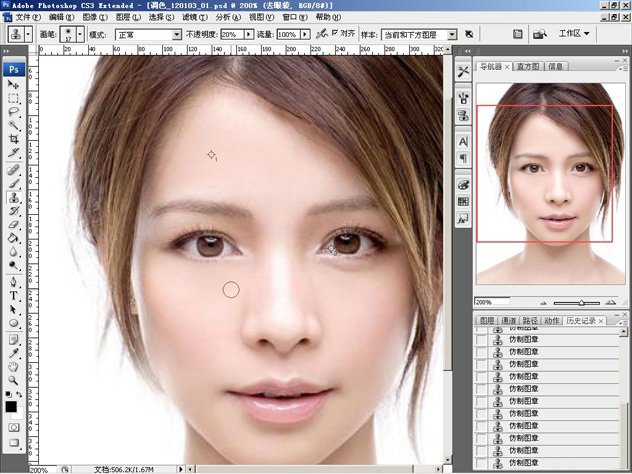
Task: Click the Clone Stamp preset icon in options bar
Action: click(17, 34)
